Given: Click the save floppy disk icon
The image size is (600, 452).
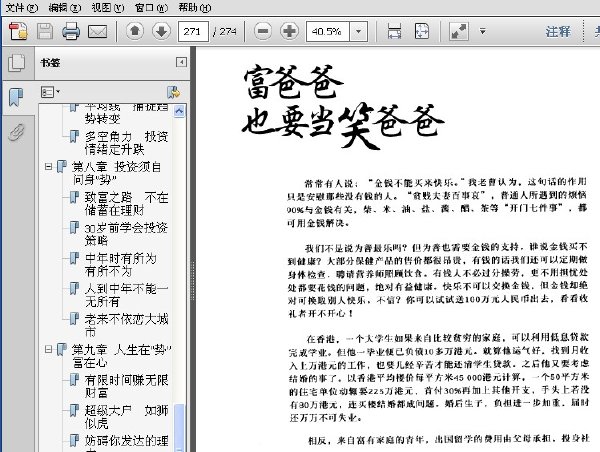Looking at the screenshot, I should (45, 31).
